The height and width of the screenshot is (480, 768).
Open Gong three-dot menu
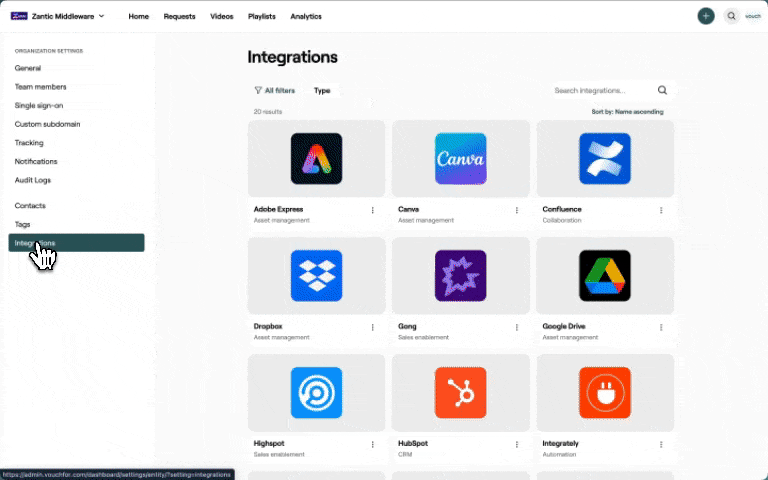coord(517,327)
